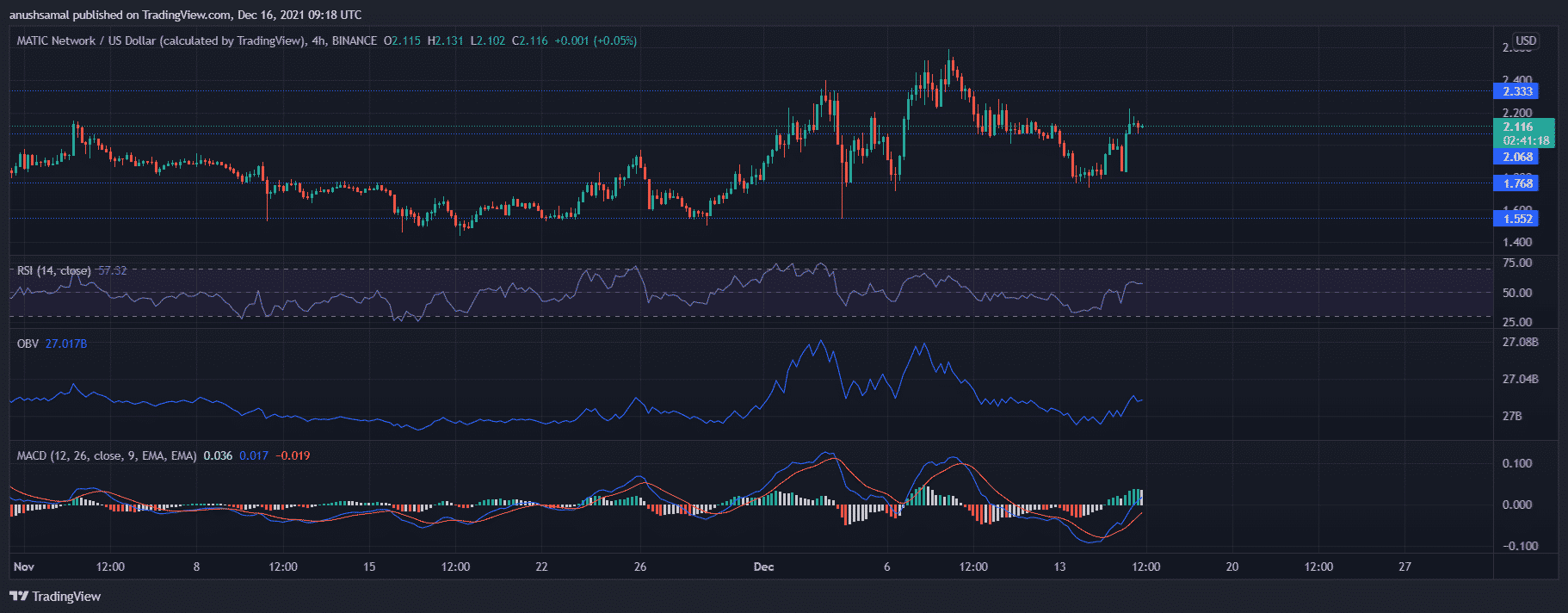1568x613 pixels.
Task: Click the 27.08B mark on OBV scale
Action: 1520,343
